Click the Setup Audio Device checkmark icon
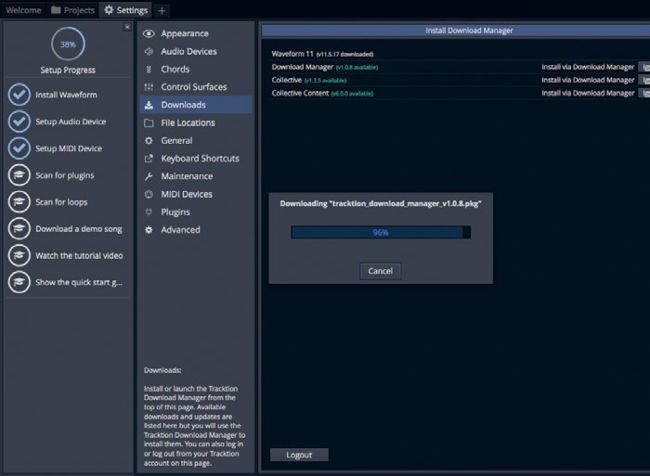Viewport: 650px width, 476px height. pos(19,121)
